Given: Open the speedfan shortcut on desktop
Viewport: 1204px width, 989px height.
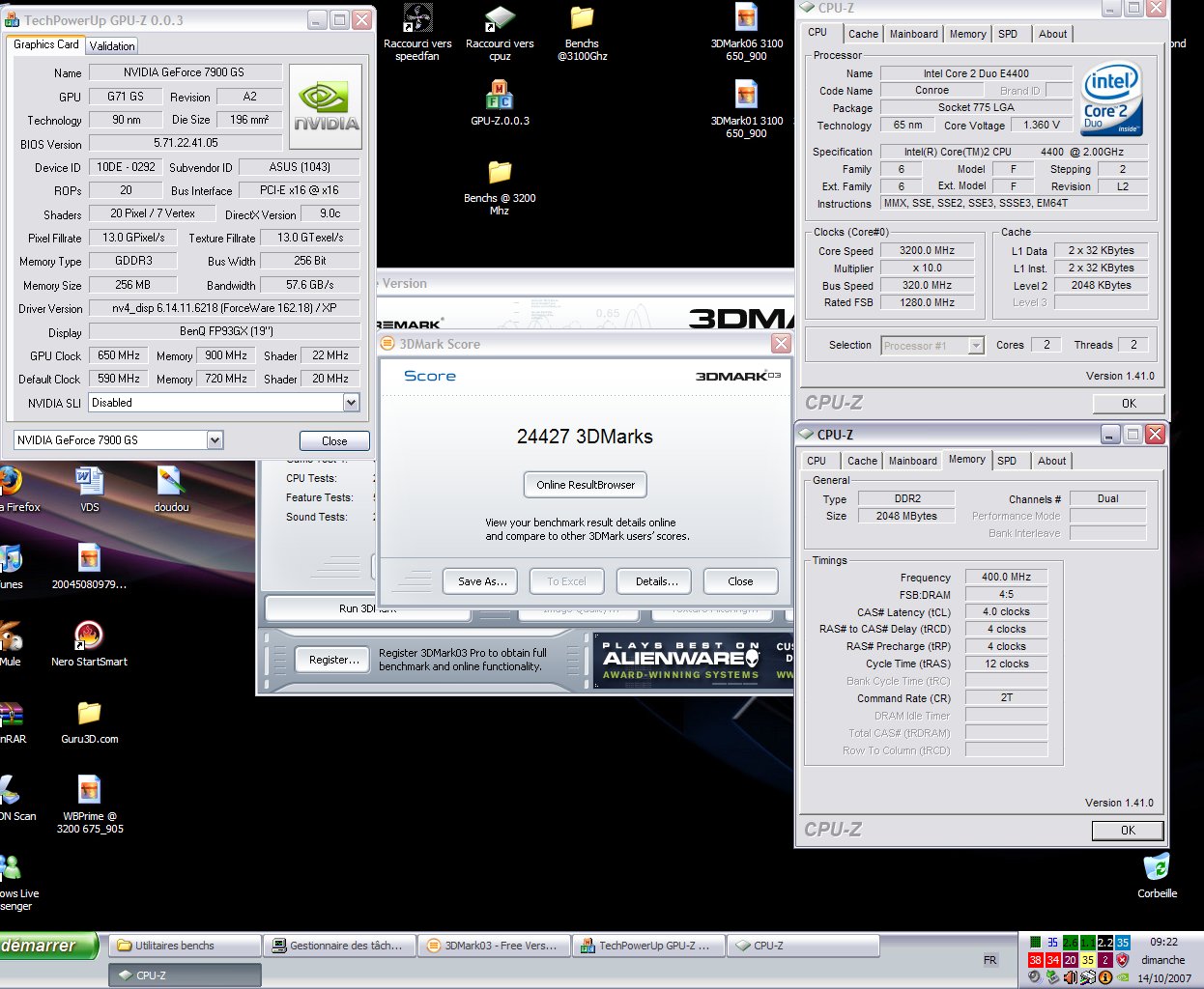Looking at the screenshot, I should pyautogui.click(x=417, y=19).
